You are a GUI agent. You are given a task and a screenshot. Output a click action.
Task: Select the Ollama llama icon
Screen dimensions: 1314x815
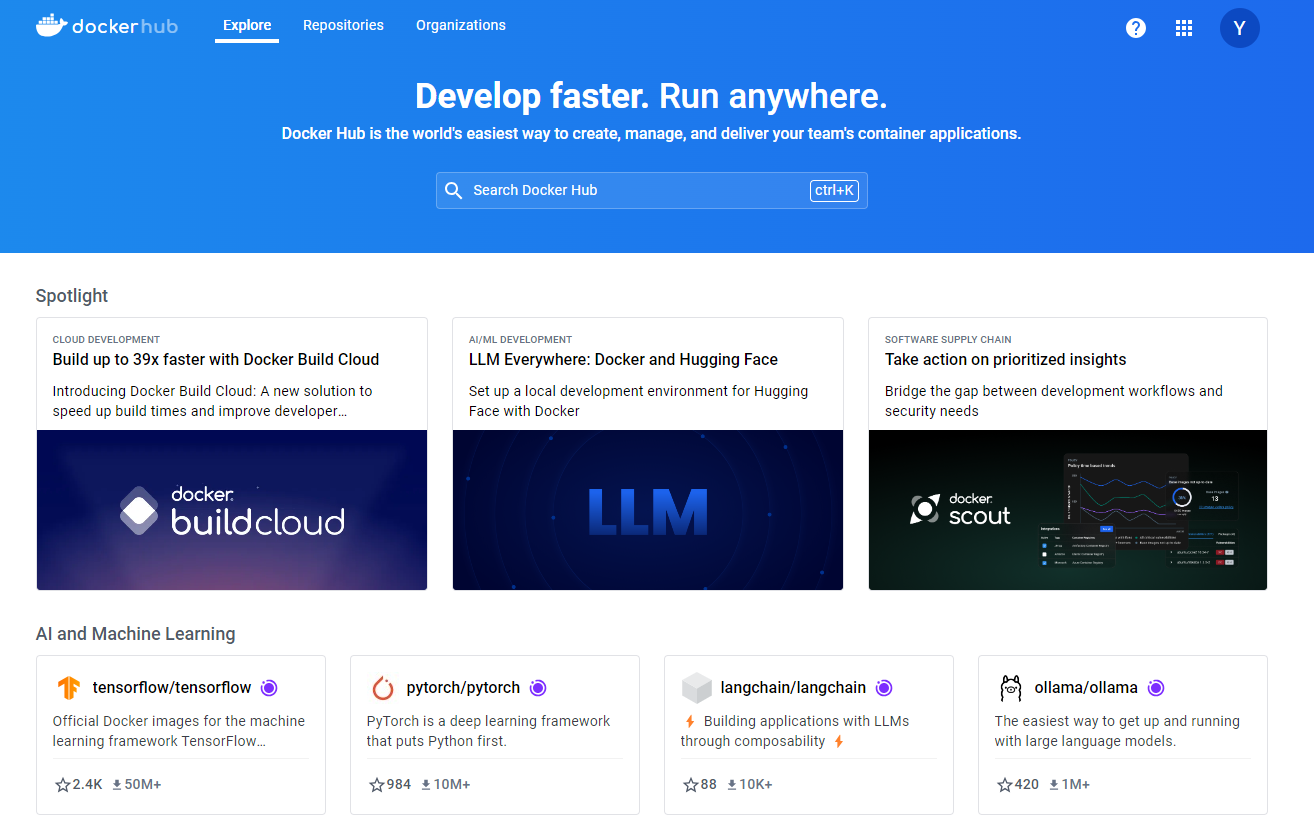1009,687
